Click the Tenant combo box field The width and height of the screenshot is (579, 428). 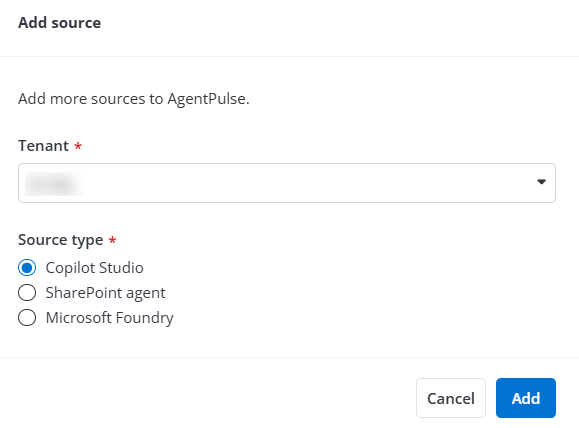tap(287, 183)
